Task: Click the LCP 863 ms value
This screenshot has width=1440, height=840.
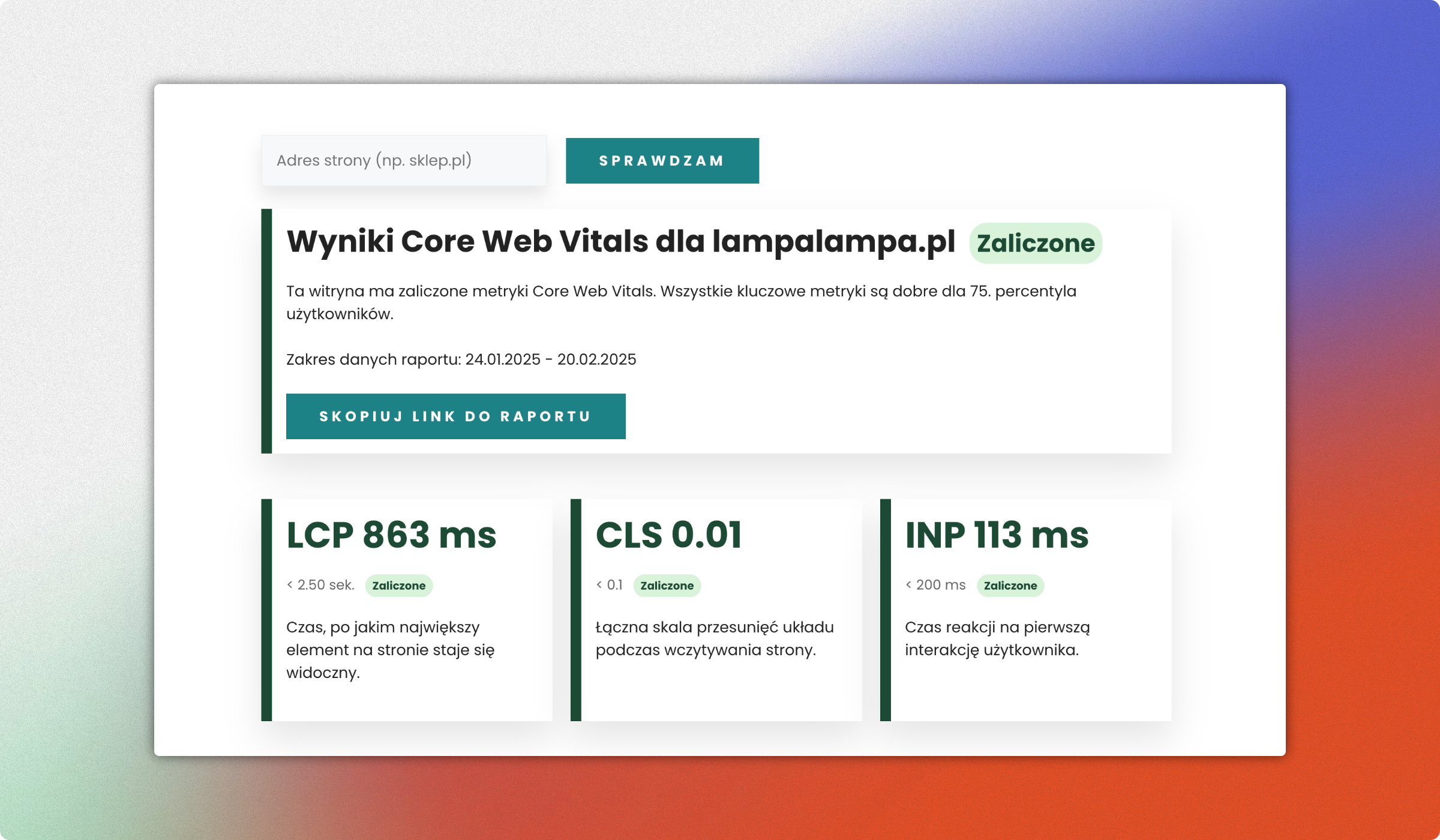Action: click(x=391, y=535)
